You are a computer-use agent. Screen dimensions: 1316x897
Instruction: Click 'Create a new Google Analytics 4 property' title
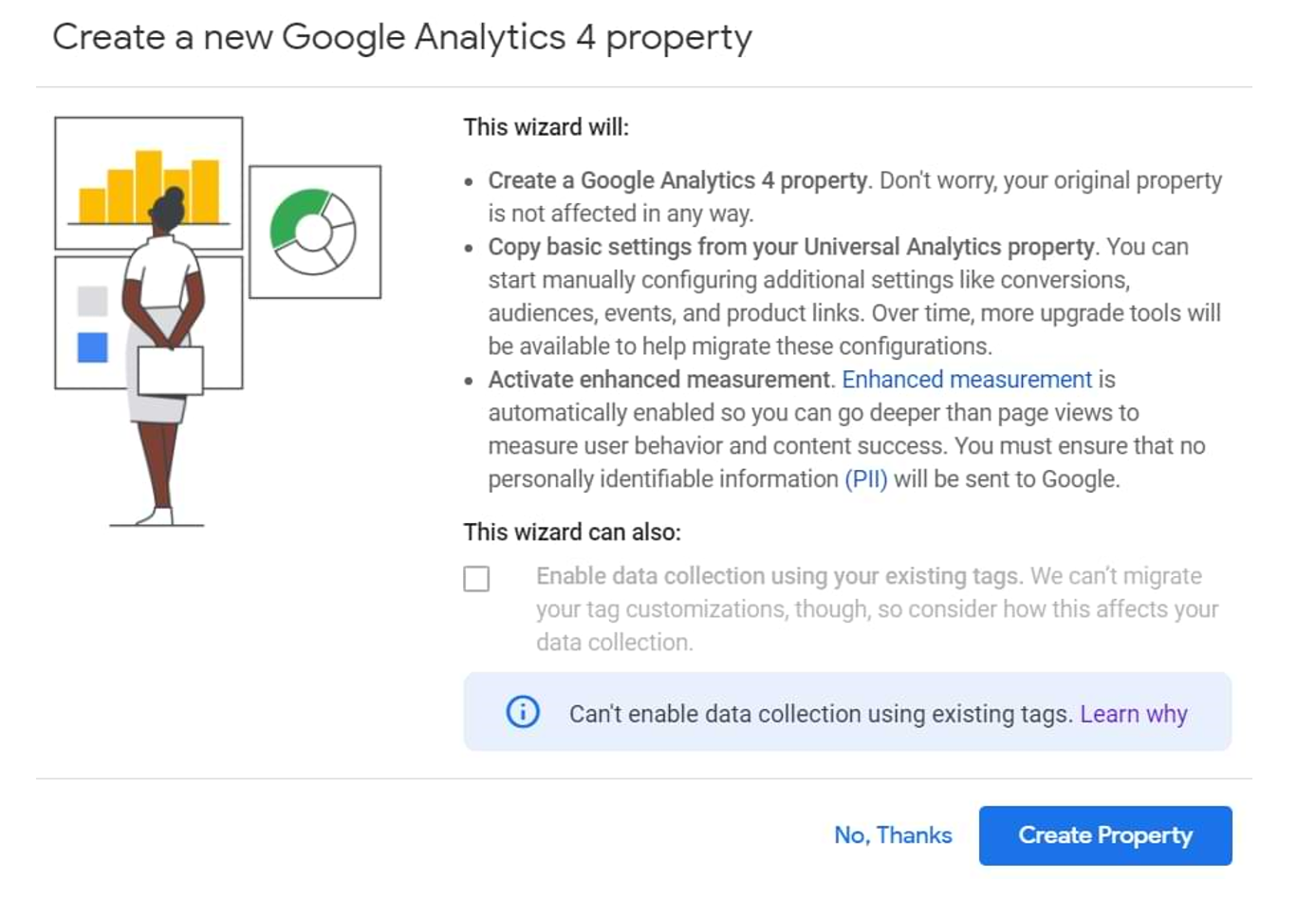[x=402, y=37]
